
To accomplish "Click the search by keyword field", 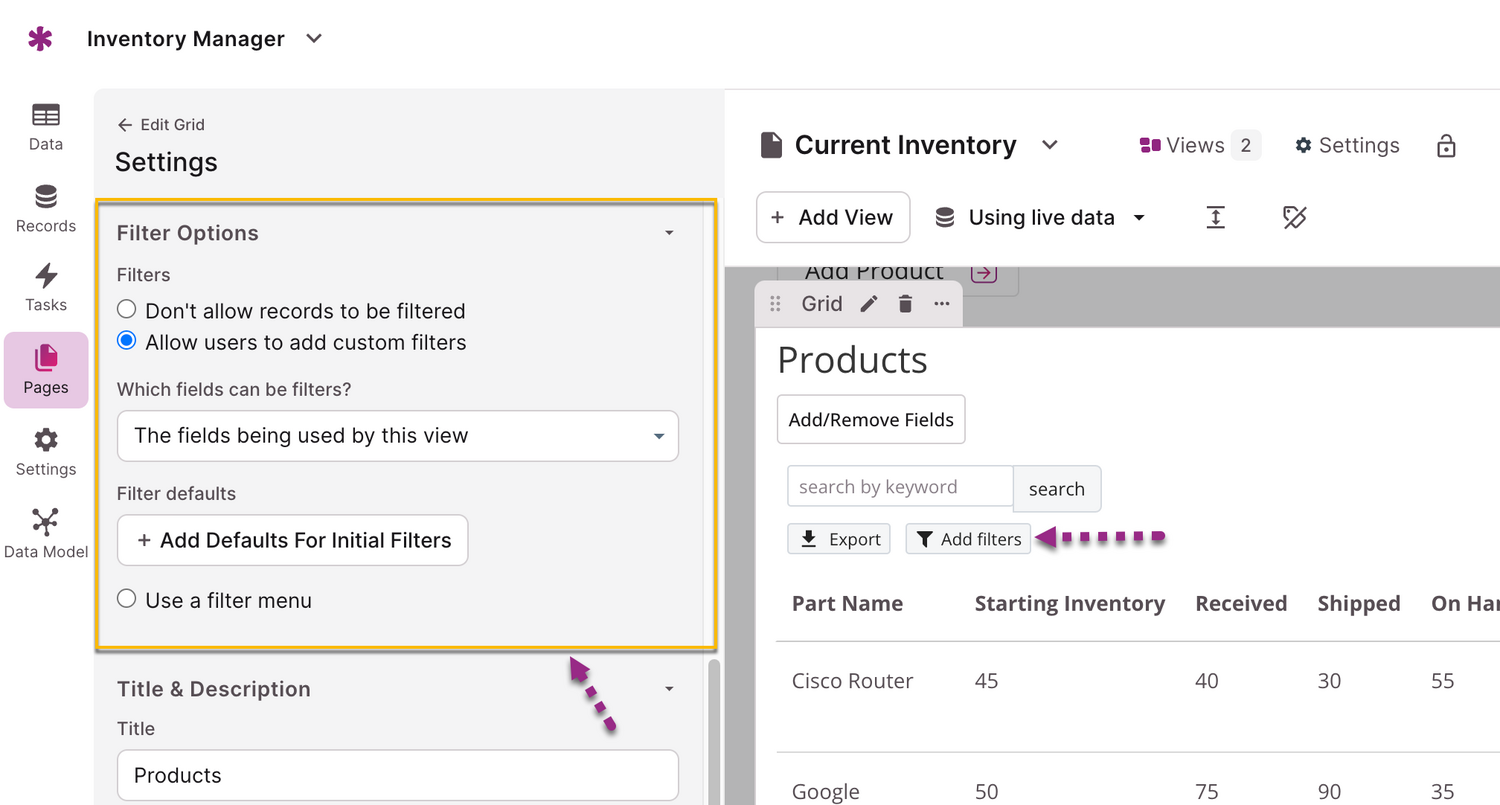I will tap(899, 487).
